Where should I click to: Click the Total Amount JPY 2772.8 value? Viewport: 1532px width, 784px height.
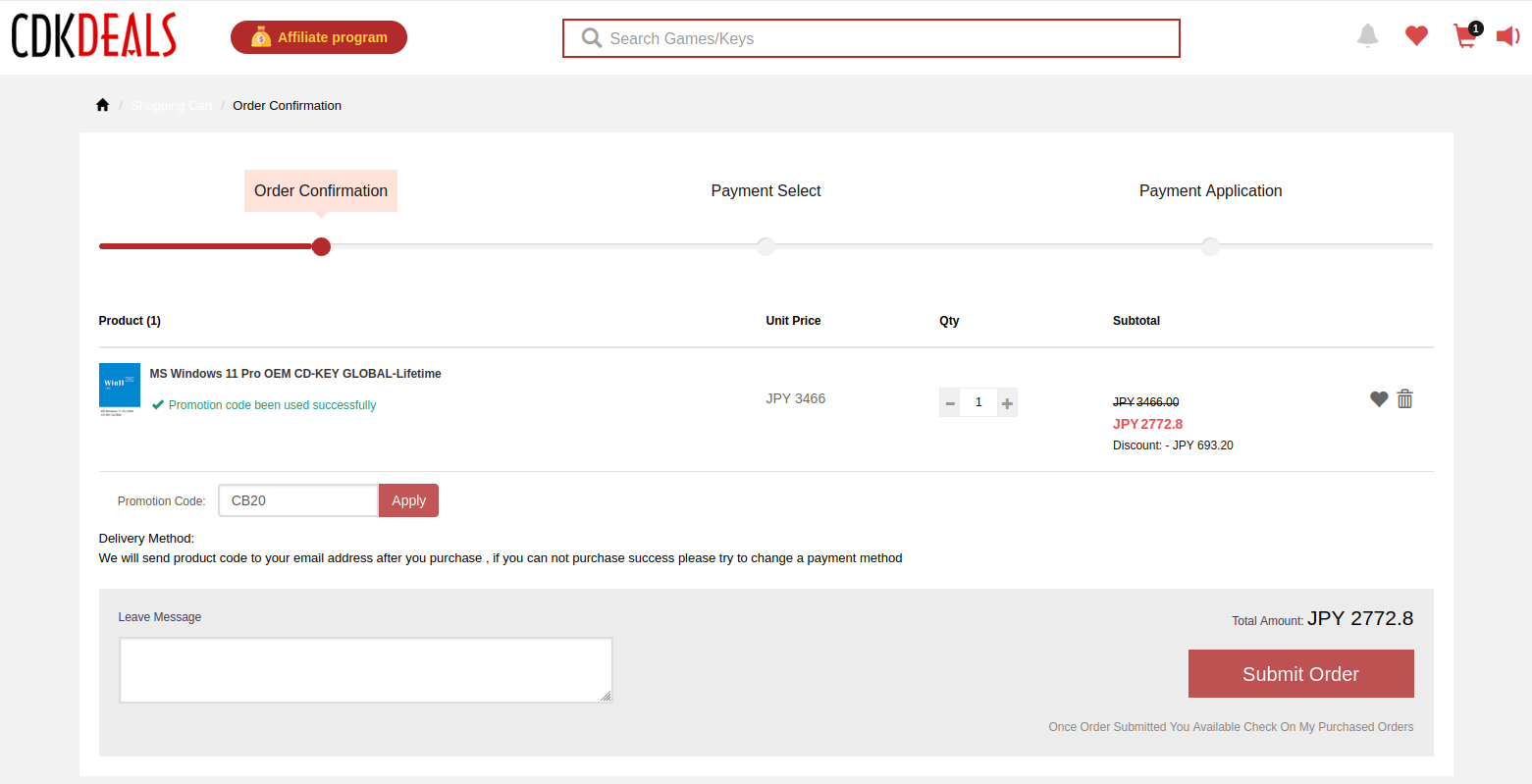click(x=1360, y=618)
